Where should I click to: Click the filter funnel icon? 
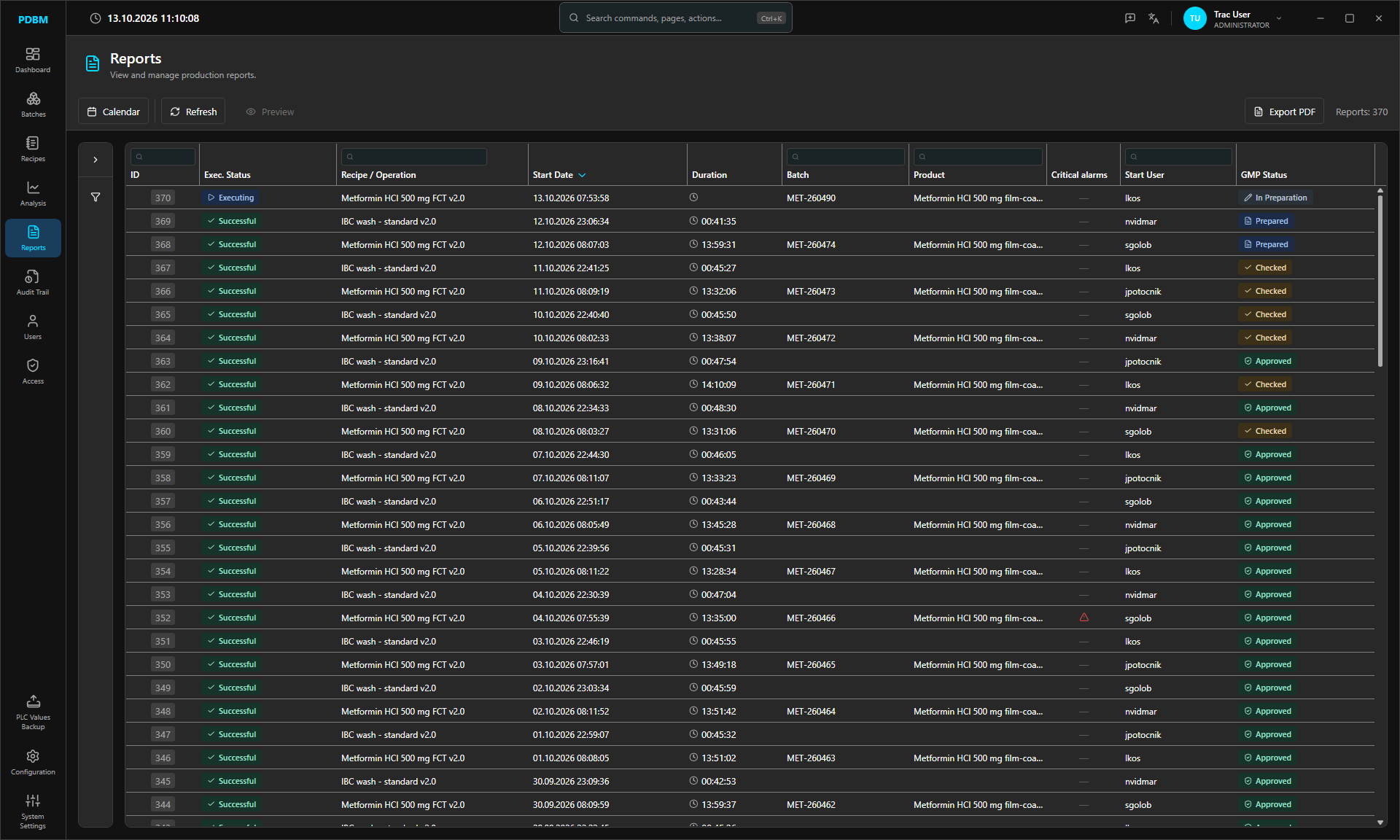pos(96,197)
